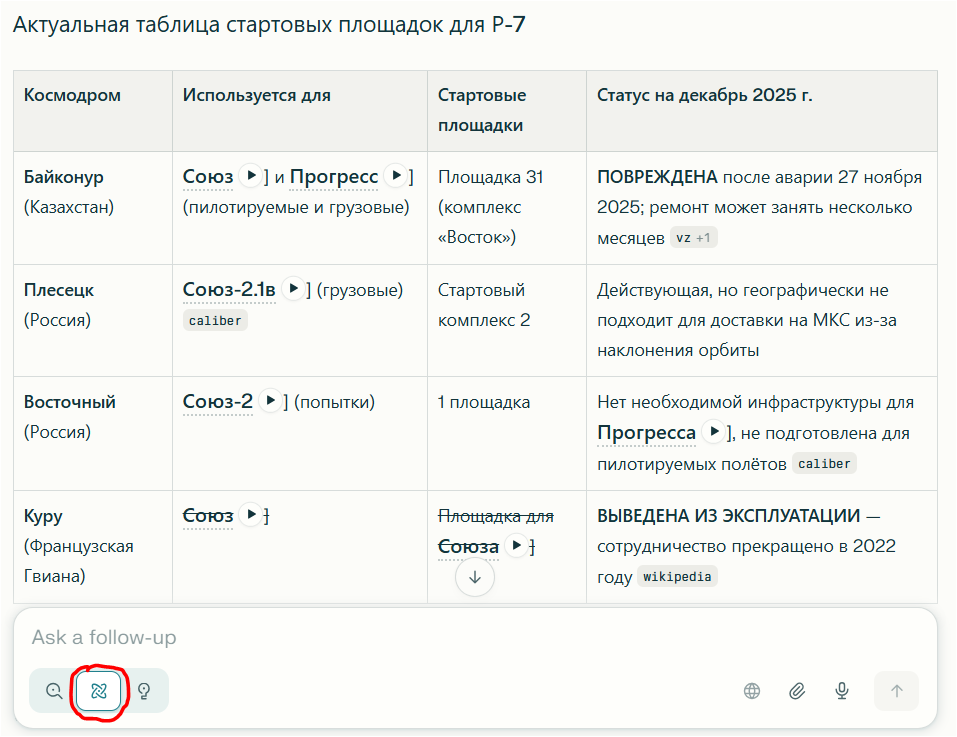Click play button next to Союз-2.1в

[x=293, y=289]
